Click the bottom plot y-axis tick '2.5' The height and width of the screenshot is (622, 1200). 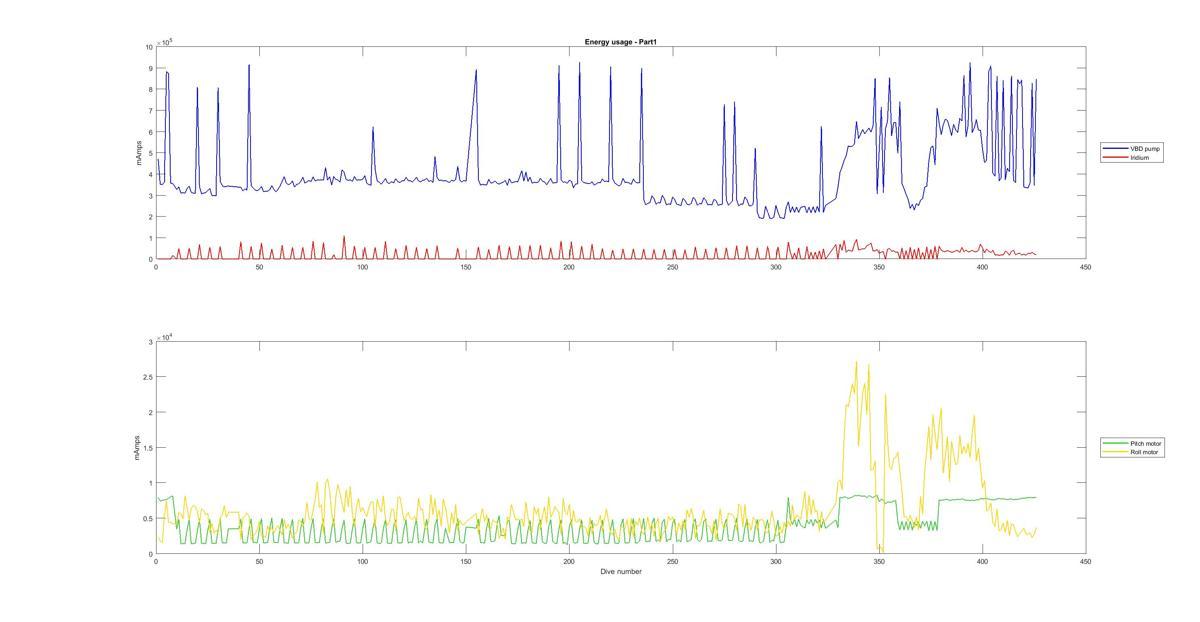[148, 377]
